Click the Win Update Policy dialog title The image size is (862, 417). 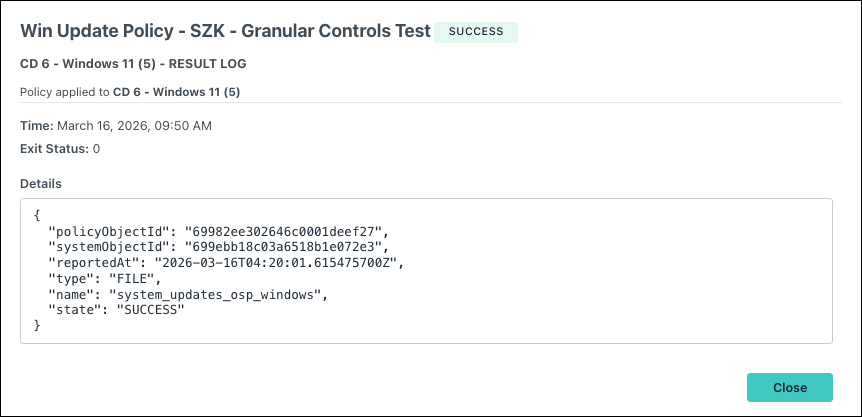point(225,31)
